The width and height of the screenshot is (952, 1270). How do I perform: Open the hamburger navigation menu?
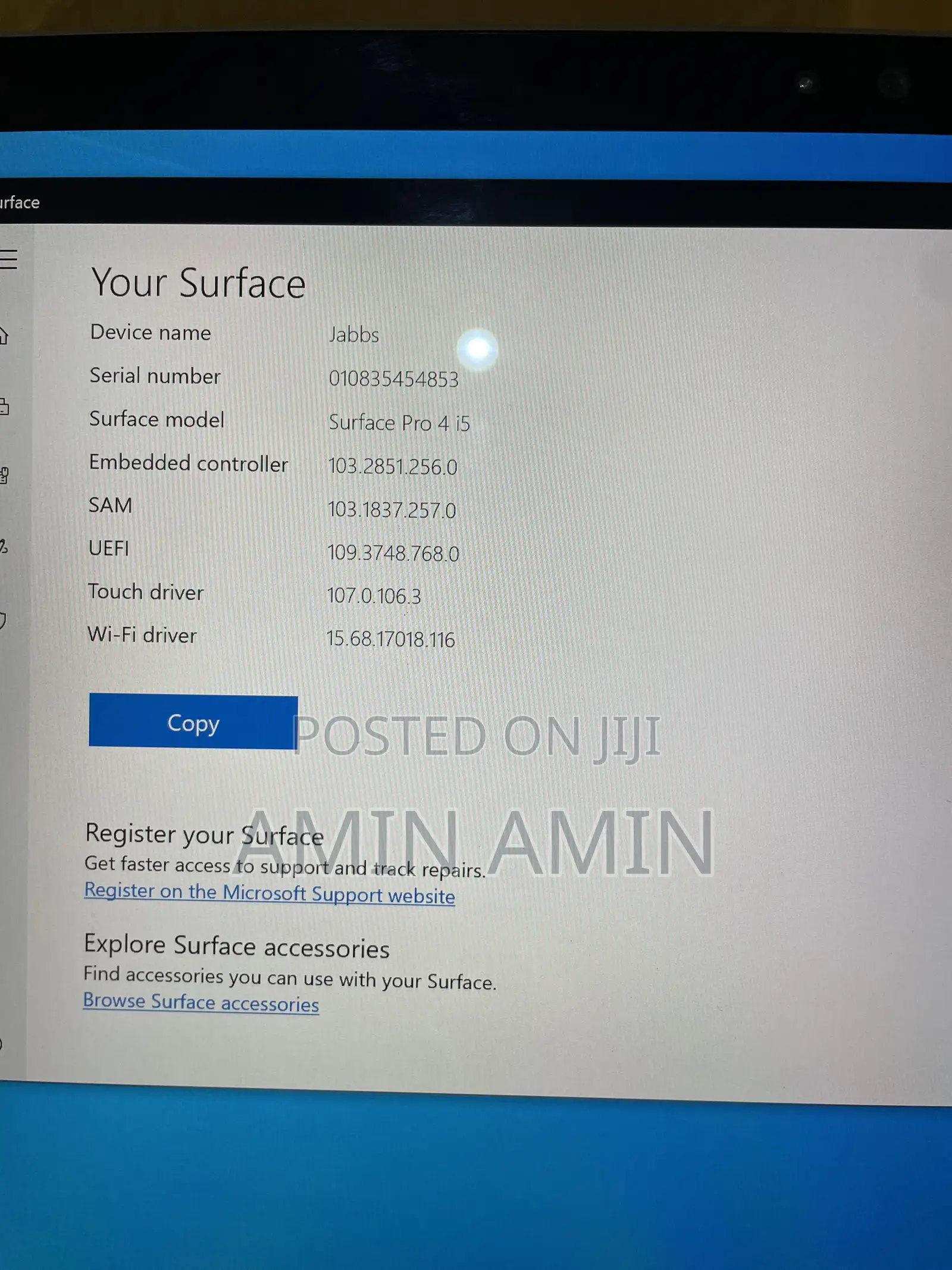point(8,259)
